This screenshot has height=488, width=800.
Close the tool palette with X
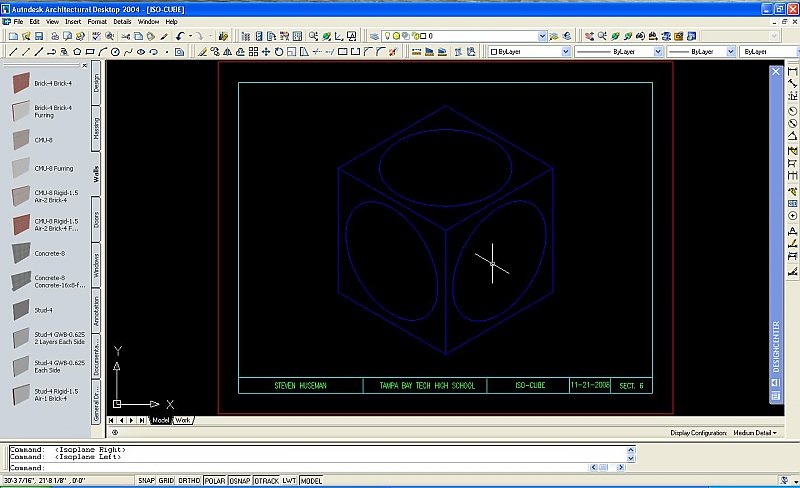coord(85,65)
